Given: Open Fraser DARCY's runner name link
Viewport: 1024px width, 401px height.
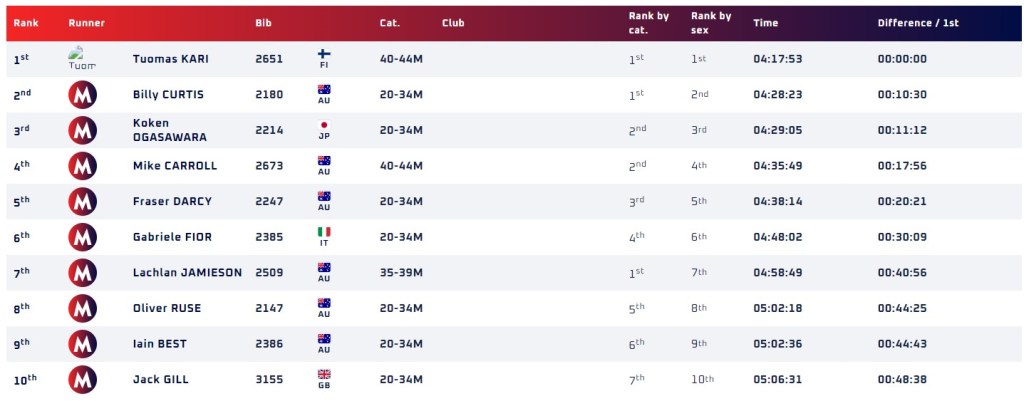Looking at the screenshot, I should [172, 202].
